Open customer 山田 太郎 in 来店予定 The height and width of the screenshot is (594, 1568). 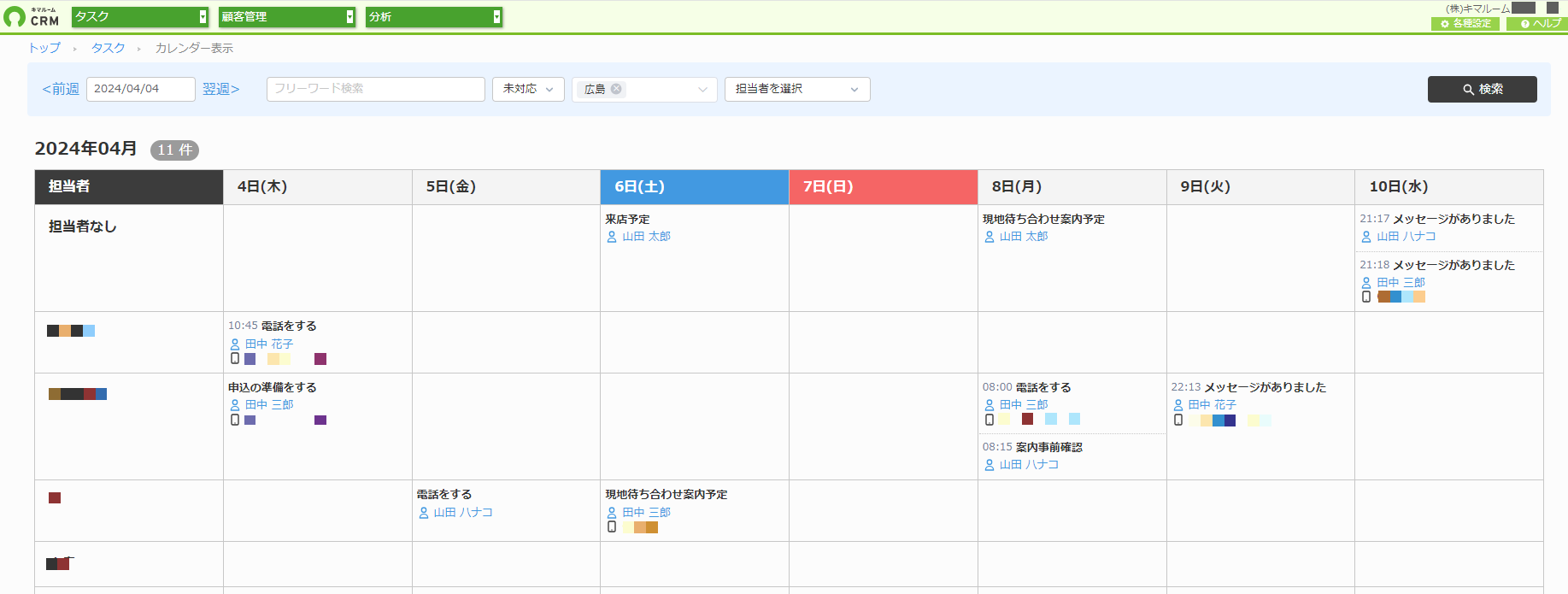pyautogui.click(x=646, y=237)
